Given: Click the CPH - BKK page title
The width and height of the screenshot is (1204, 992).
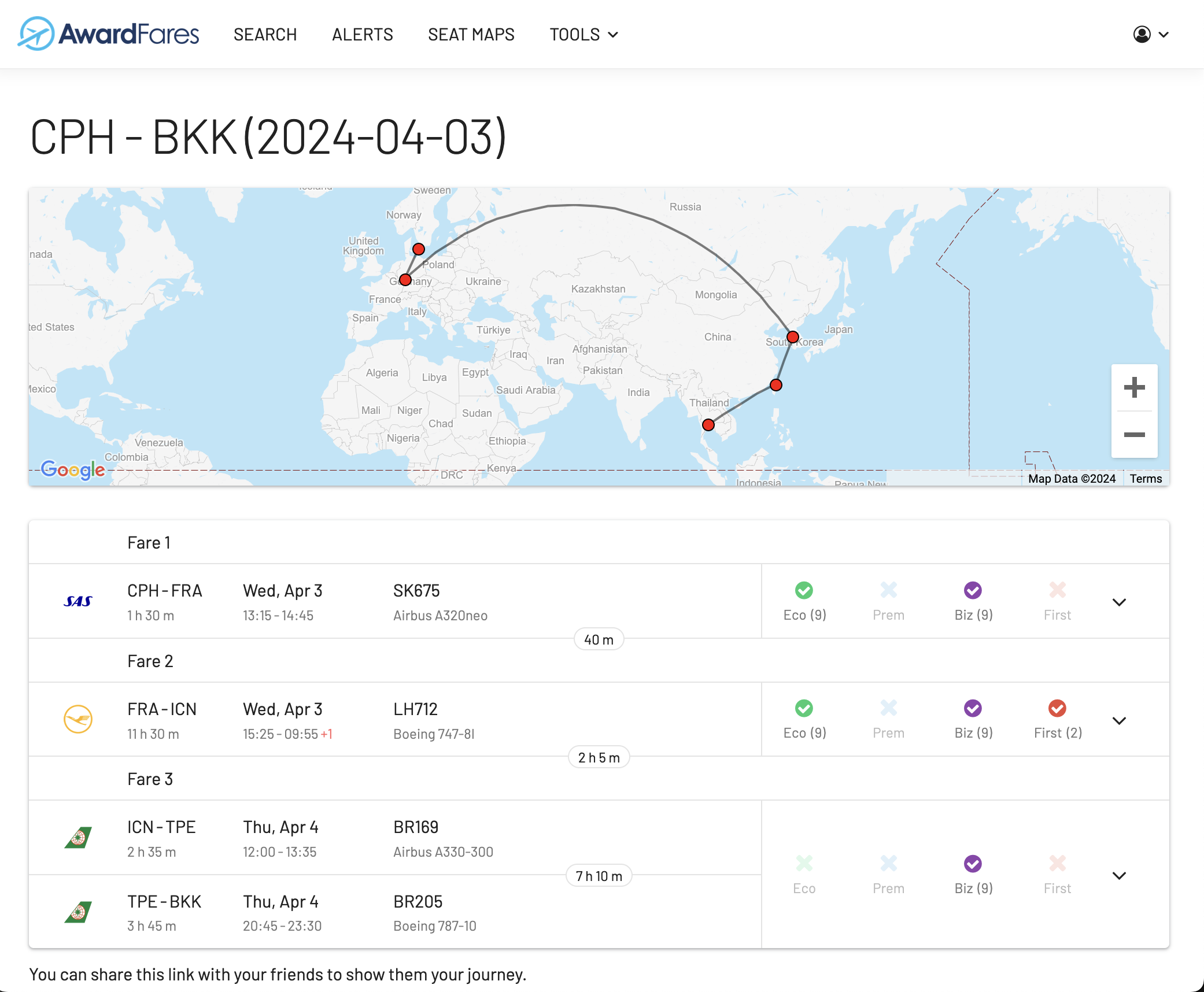Looking at the screenshot, I should tap(268, 137).
